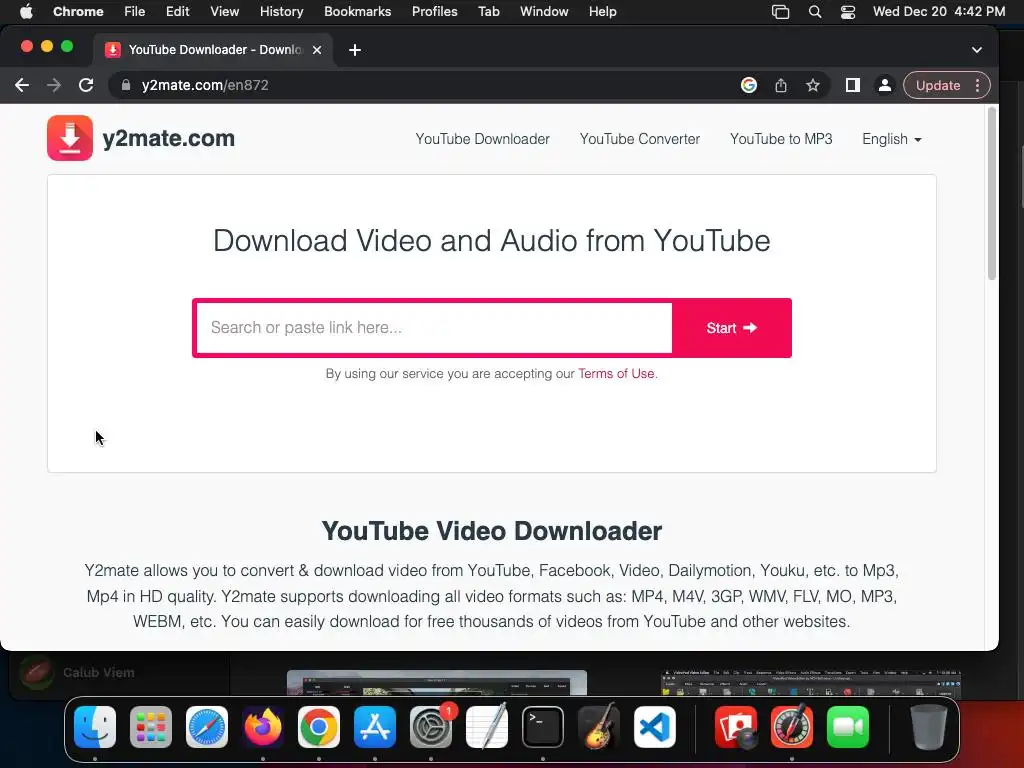1024x768 pixels.
Task: Click the y2mate red download logo
Action: click(x=70, y=138)
